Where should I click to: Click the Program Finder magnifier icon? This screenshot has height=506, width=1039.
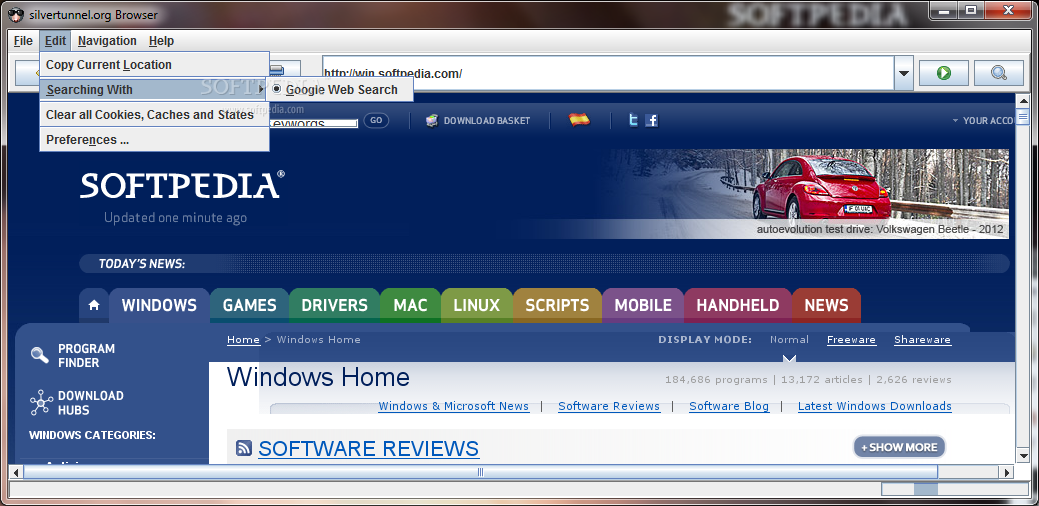point(40,356)
